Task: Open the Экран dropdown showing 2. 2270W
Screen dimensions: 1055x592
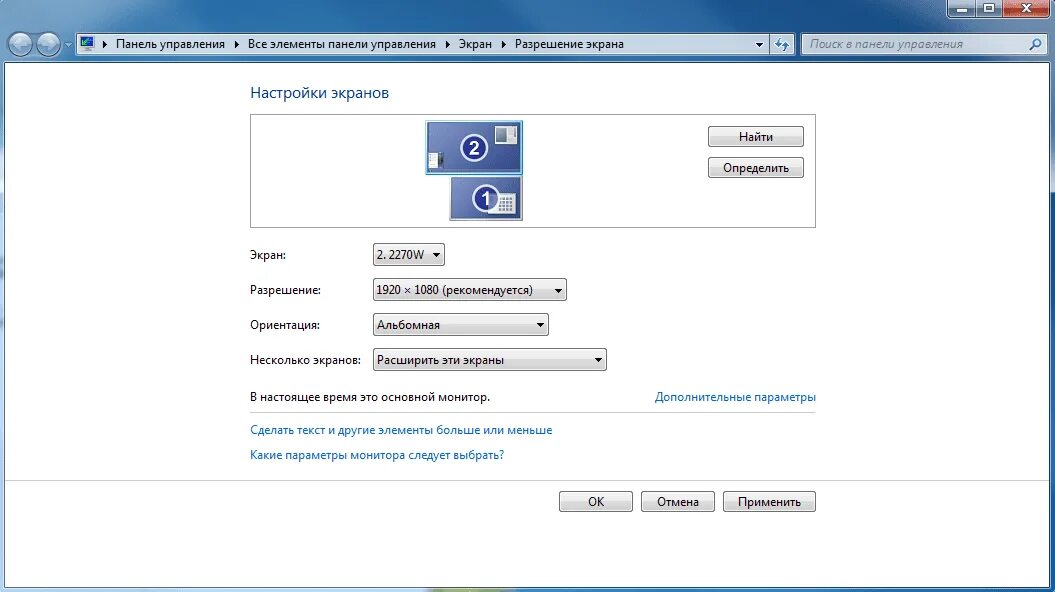Action: [408, 254]
